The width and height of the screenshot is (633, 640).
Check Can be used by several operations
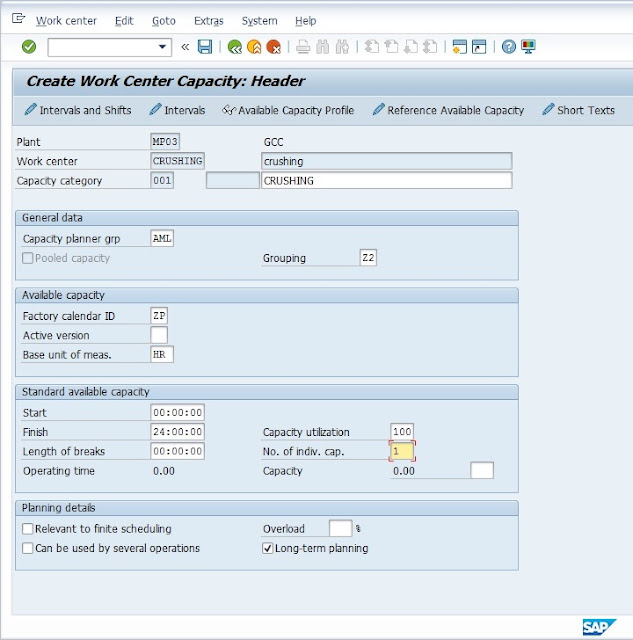[x=27, y=548]
